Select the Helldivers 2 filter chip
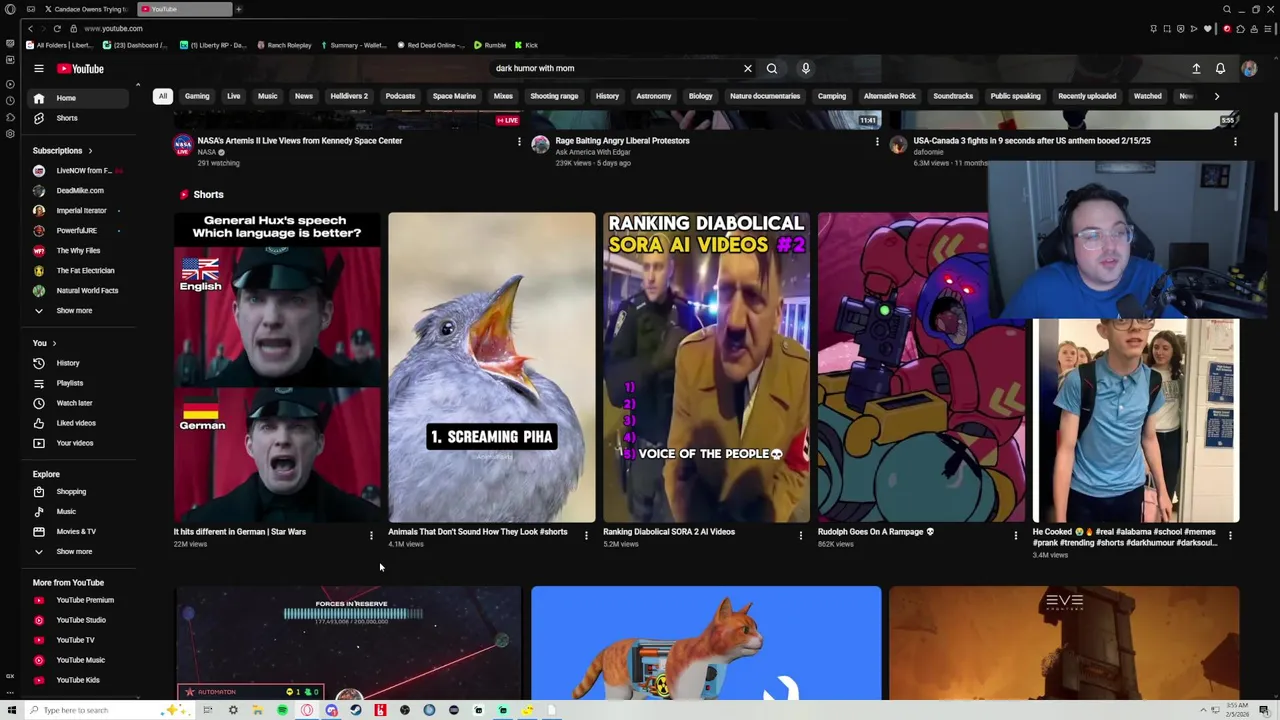1280x720 pixels. tap(349, 96)
